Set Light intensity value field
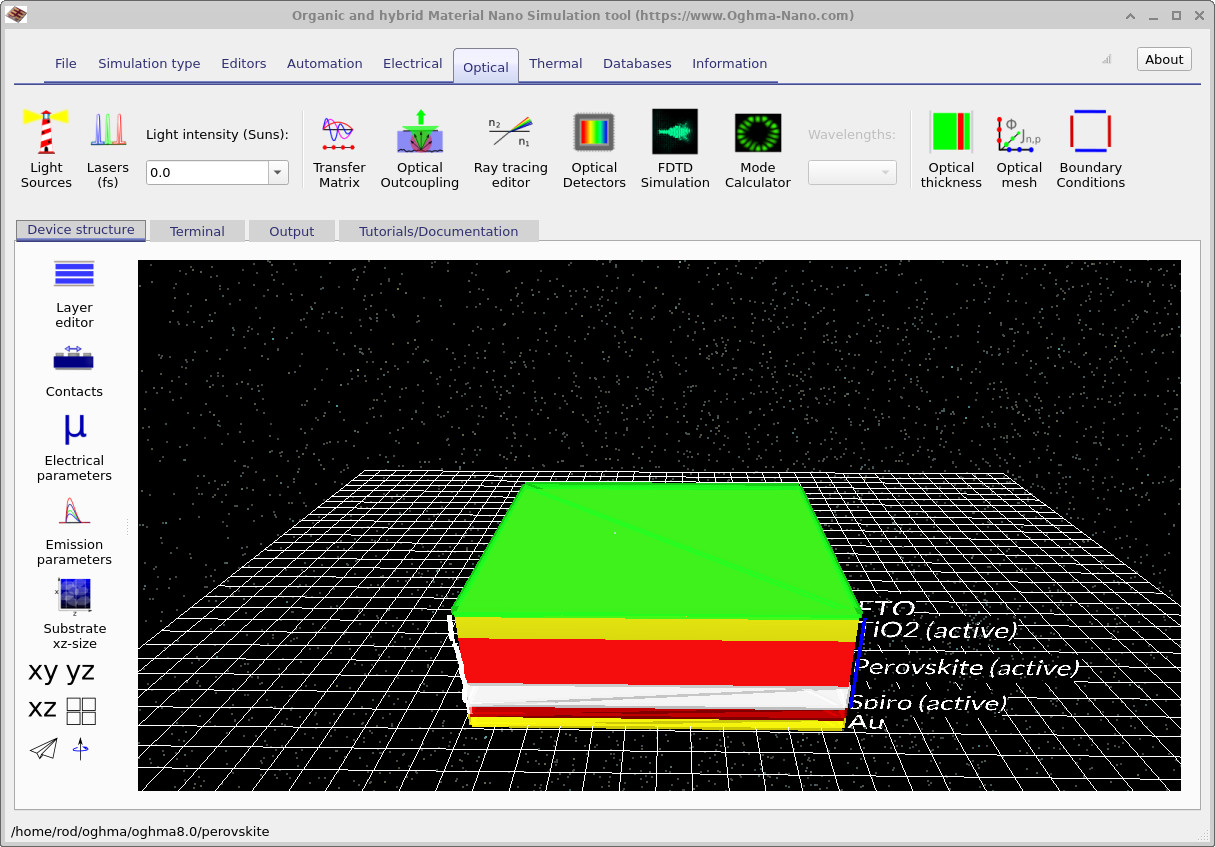Screen dimensions: 1215x847 point(207,172)
